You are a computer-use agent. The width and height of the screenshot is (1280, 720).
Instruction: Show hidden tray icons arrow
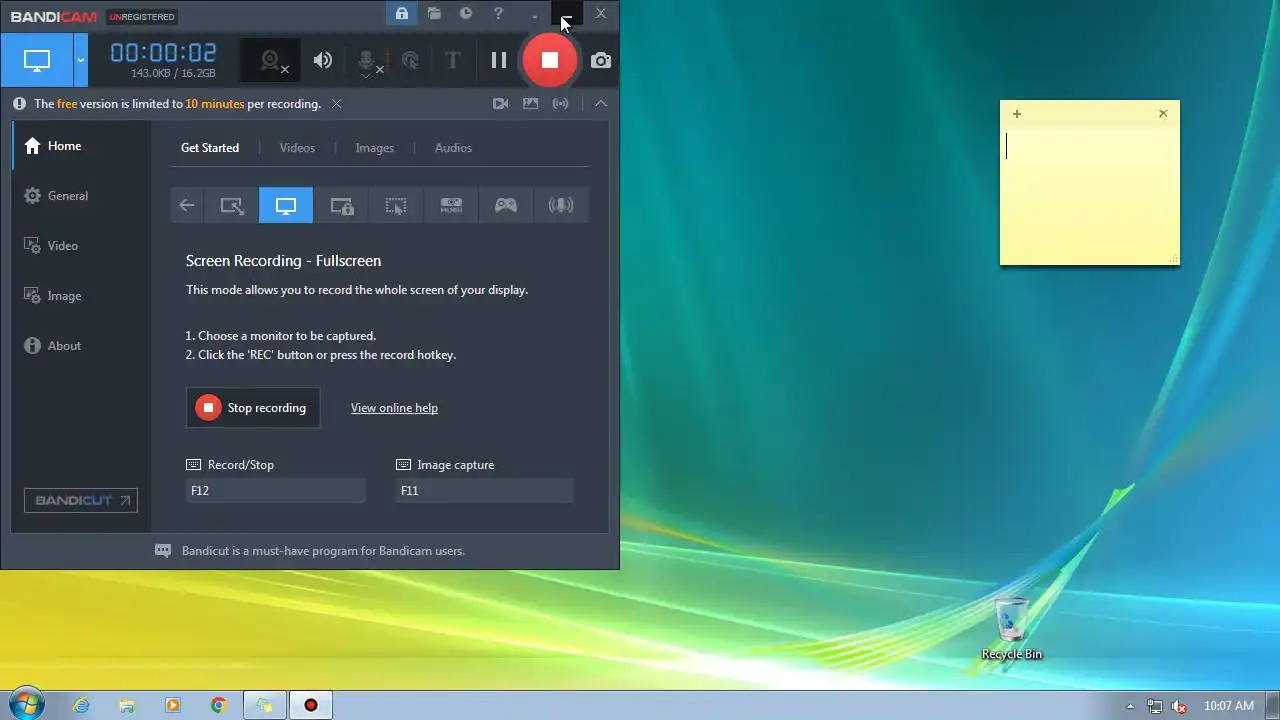pyautogui.click(x=1130, y=706)
